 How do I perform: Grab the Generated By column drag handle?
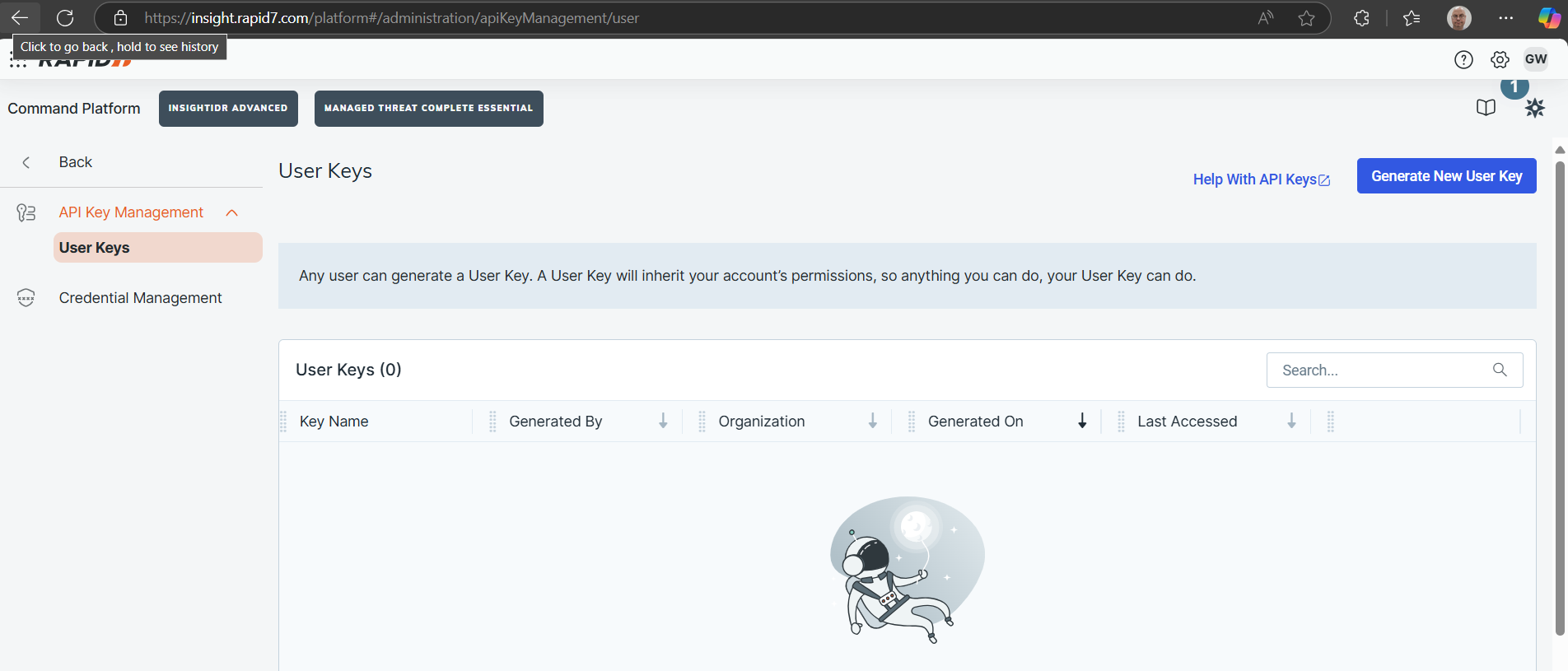coord(492,422)
